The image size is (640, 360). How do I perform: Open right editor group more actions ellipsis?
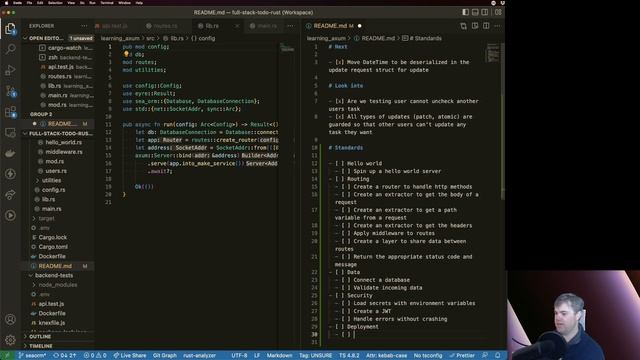(497, 26)
